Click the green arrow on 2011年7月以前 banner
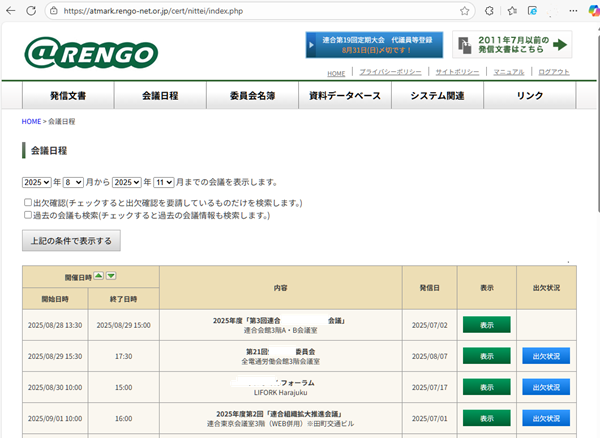The height and width of the screenshot is (438, 600). [560, 45]
